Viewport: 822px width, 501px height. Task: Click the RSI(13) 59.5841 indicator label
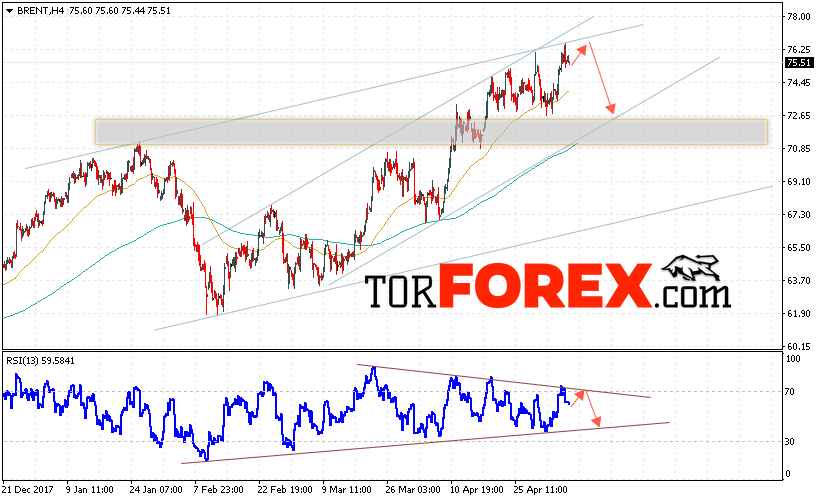[x=40, y=361]
